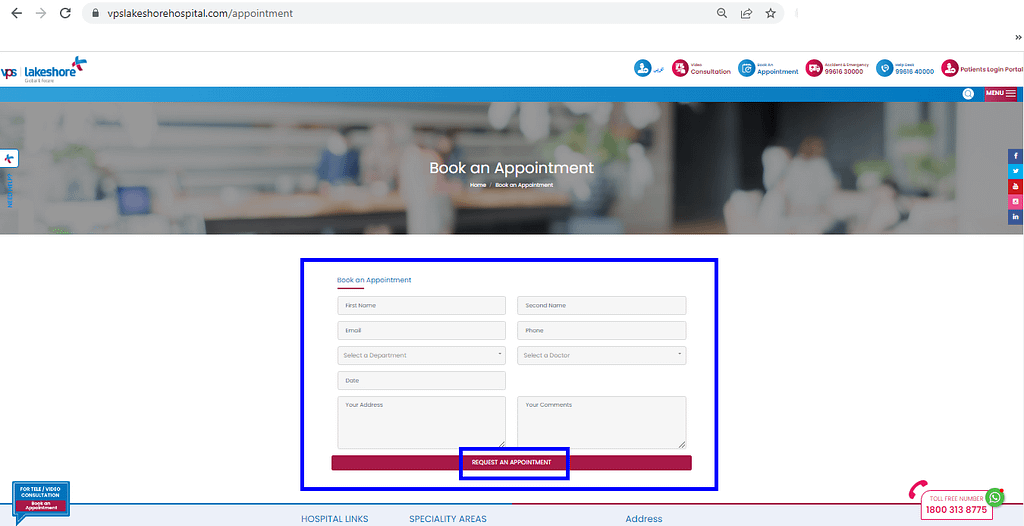Screen dimensions: 1024x526
Task: Open the Instagram social icon
Action: pos(1016,202)
